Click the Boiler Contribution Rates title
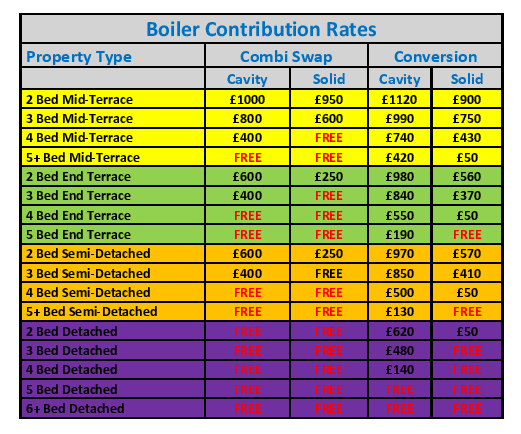 coord(261,29)
